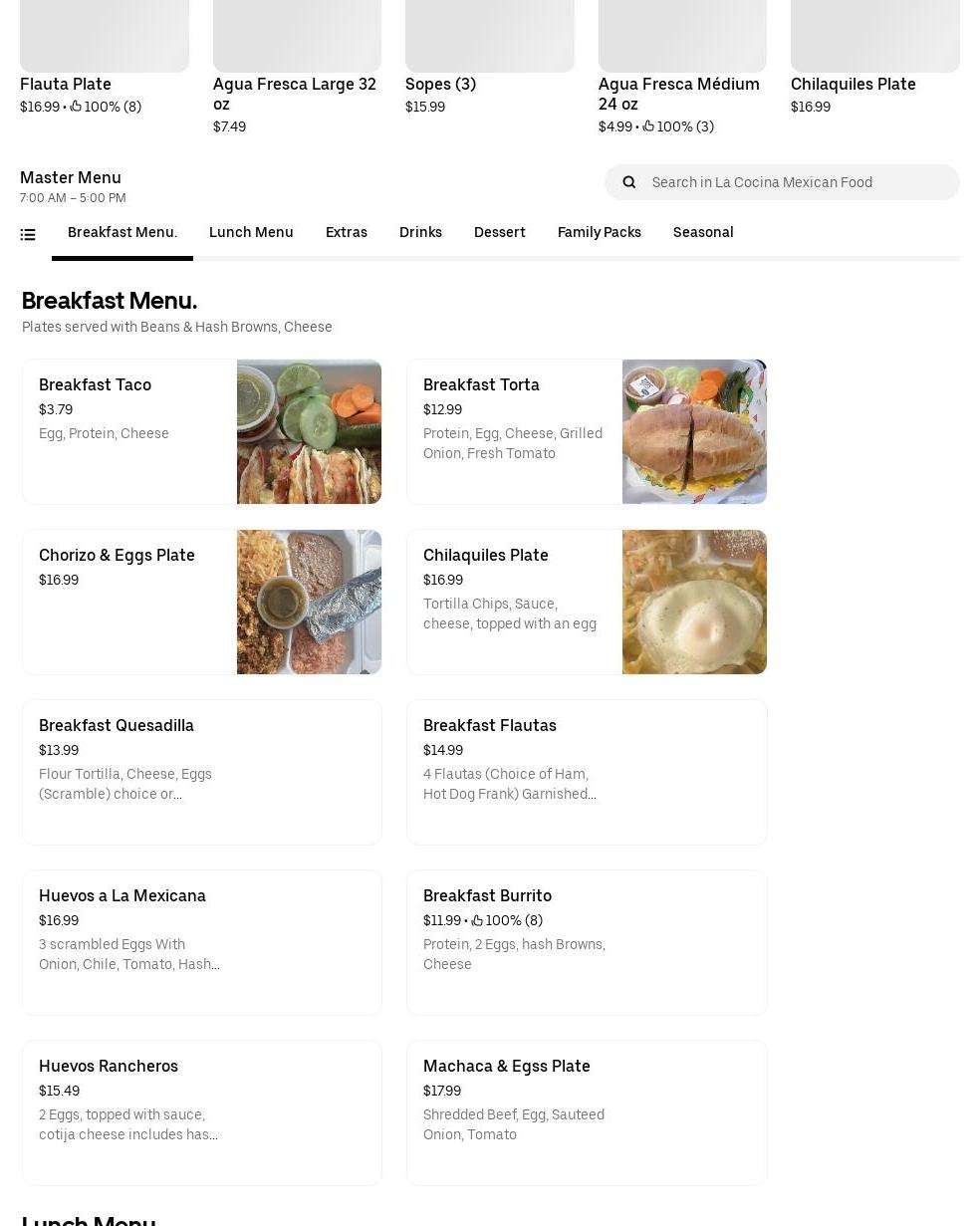980x1226 pixels.
Task: Select the Extras tab
Action: [x=347, y=233]
